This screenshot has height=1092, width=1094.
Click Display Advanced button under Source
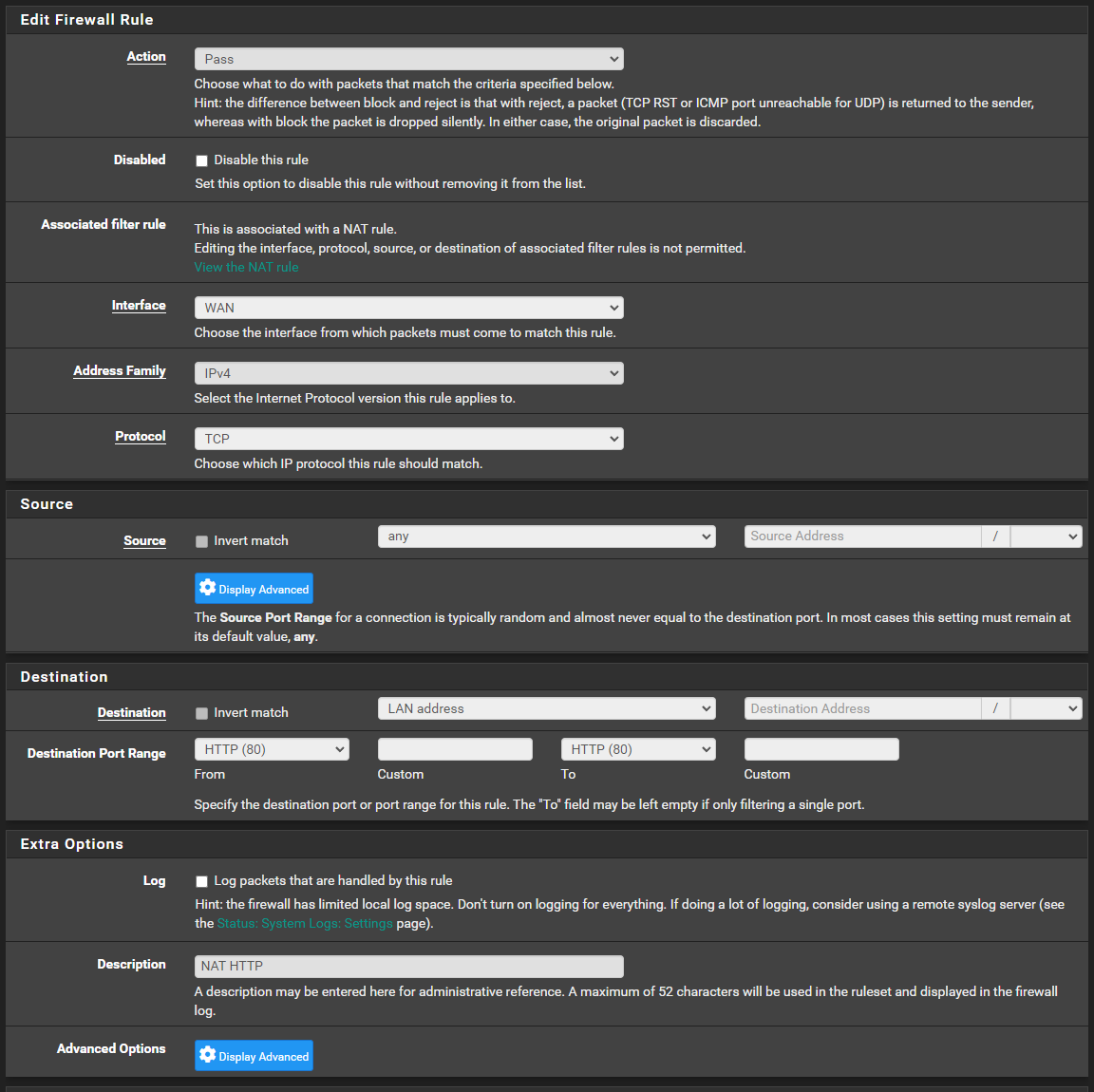254,588
